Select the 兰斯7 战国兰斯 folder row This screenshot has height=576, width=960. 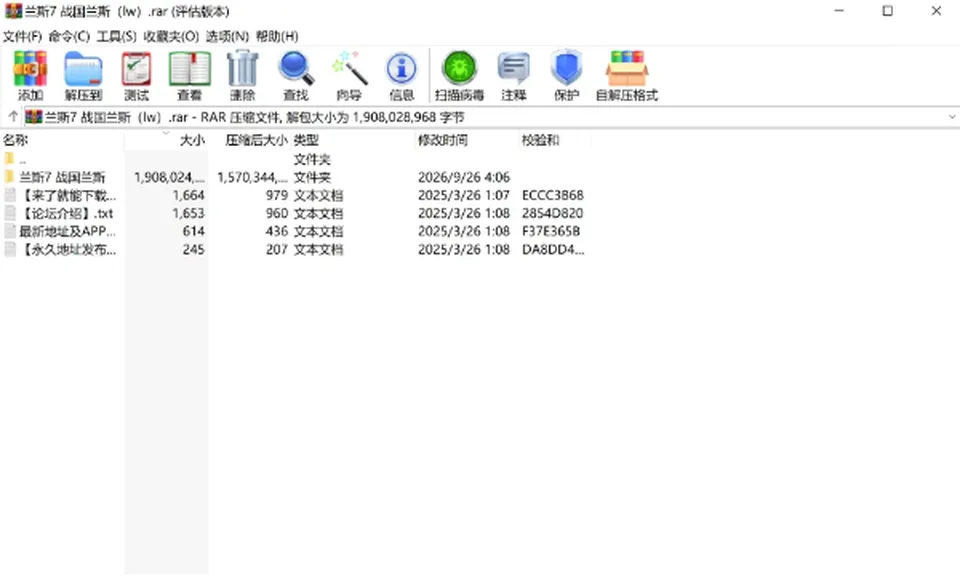tap(294, 178)
